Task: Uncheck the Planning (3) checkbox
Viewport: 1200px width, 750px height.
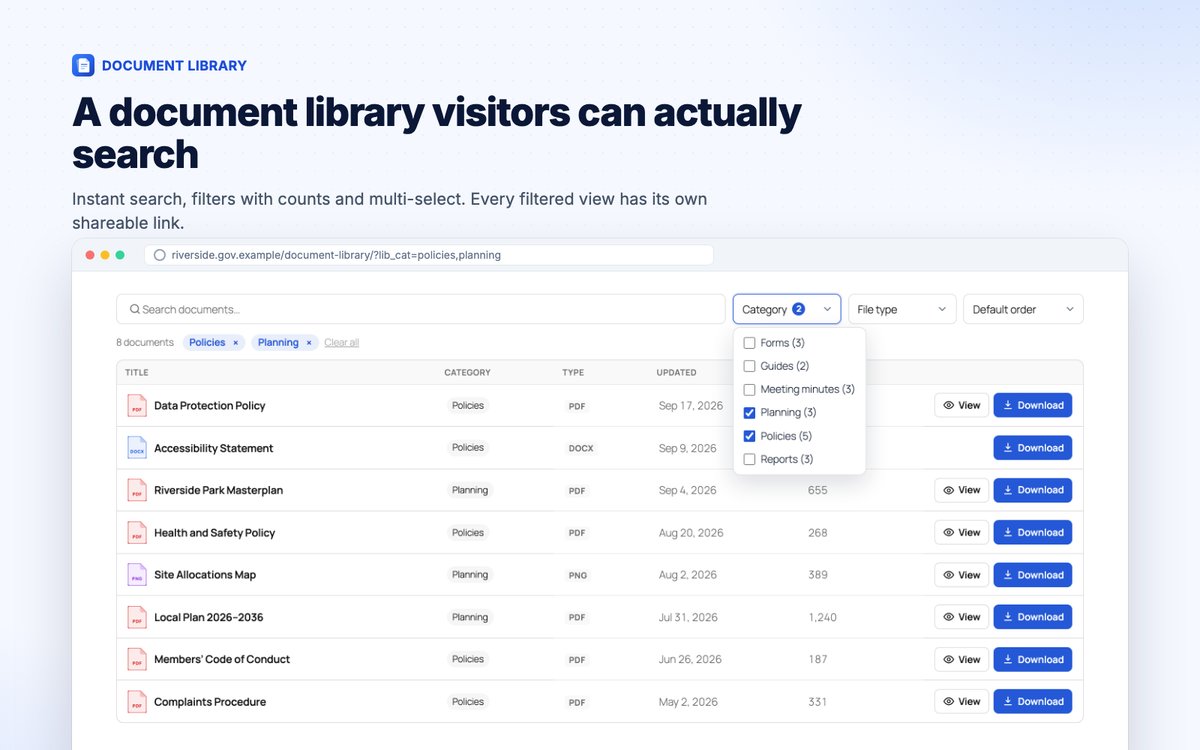Action: coord(750,412)
